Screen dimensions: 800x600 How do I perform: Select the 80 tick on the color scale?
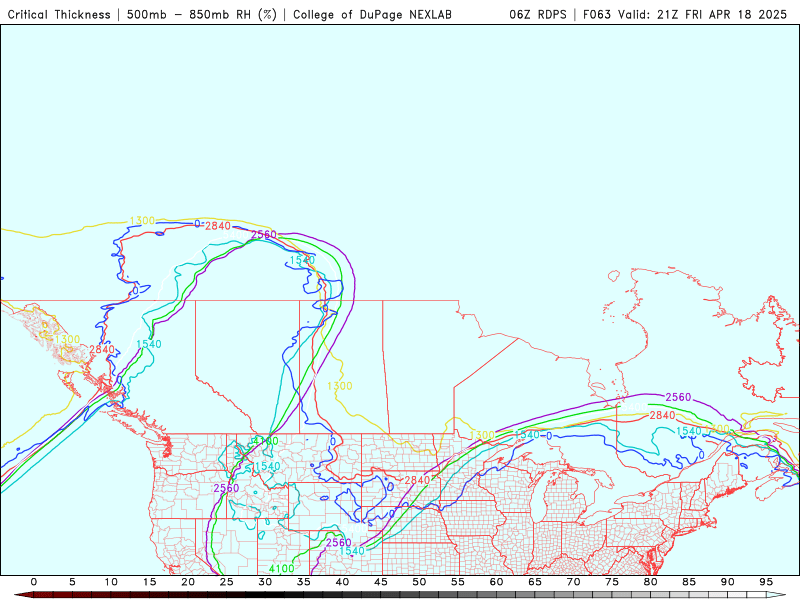[x=651, y=582]
